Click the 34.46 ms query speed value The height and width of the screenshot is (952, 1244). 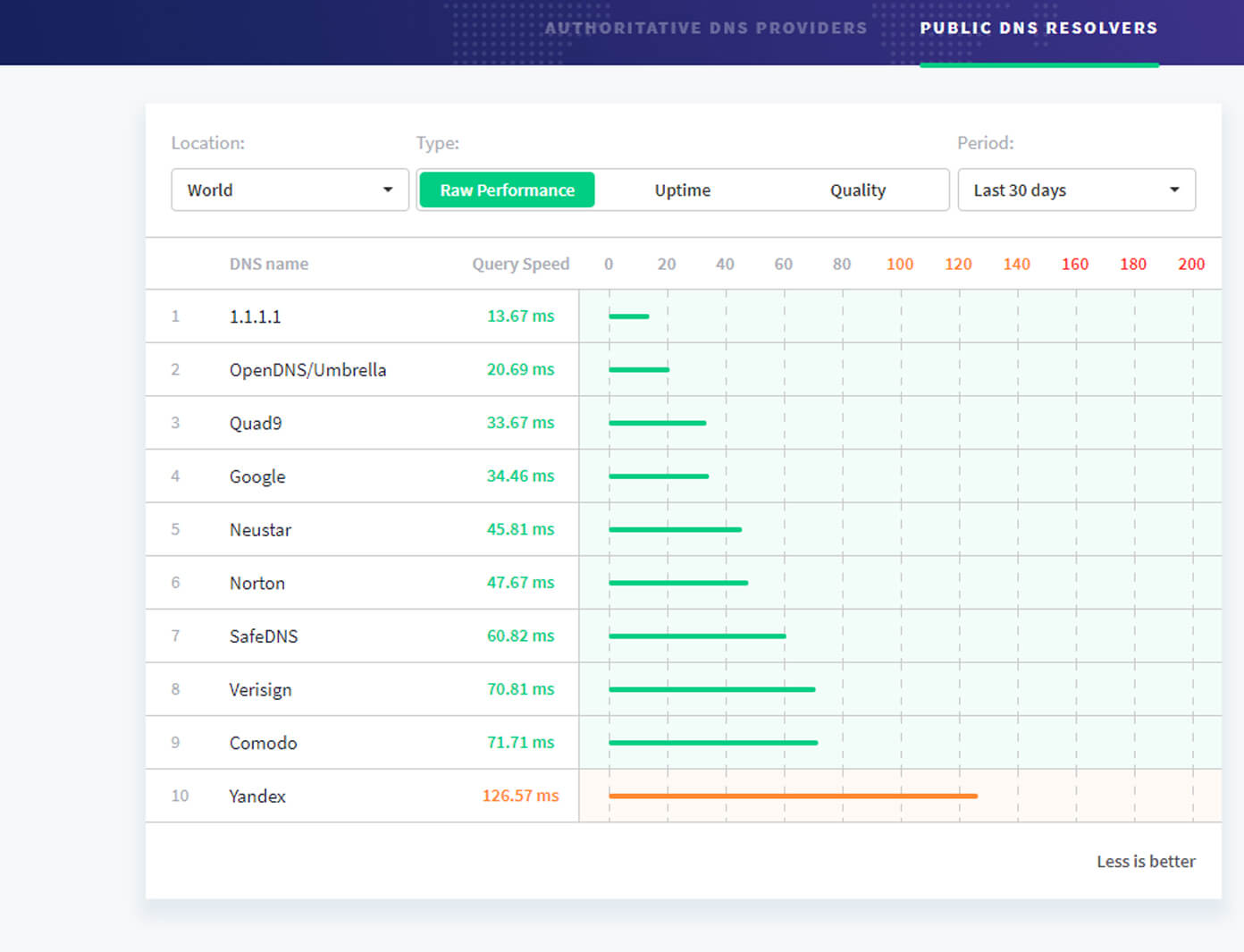(x=520, y=476)
